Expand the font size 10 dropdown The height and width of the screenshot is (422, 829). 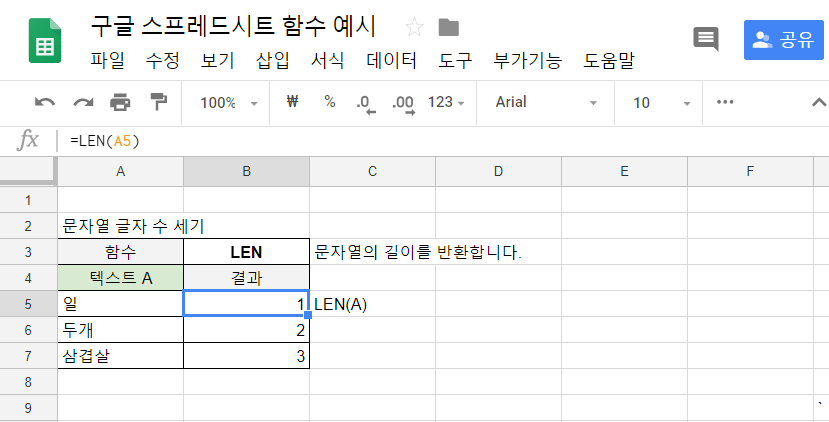coord(661,102)
